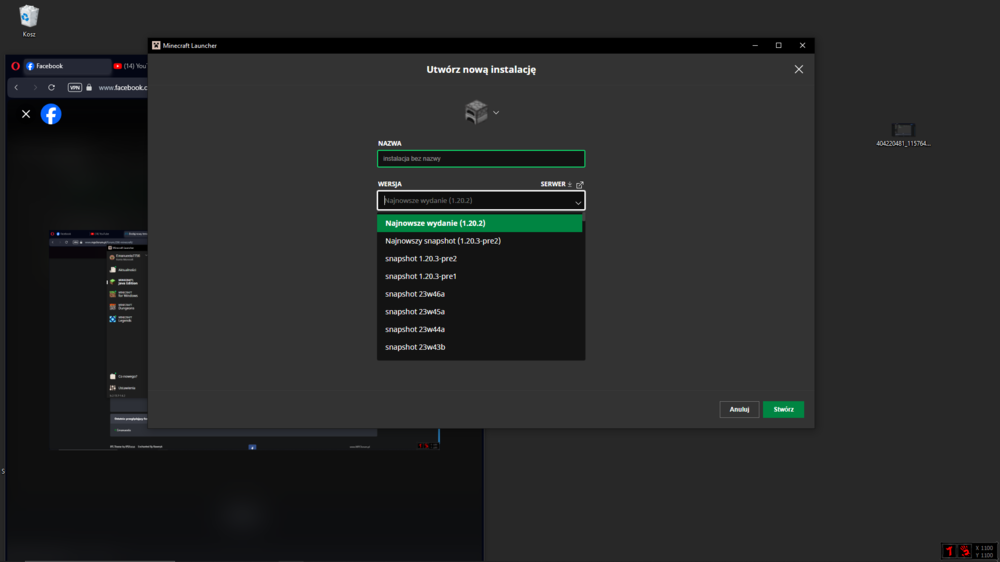Expand the chevron beside the furnace icon
Screen dimensions: 1000x562
coord(496,113)
